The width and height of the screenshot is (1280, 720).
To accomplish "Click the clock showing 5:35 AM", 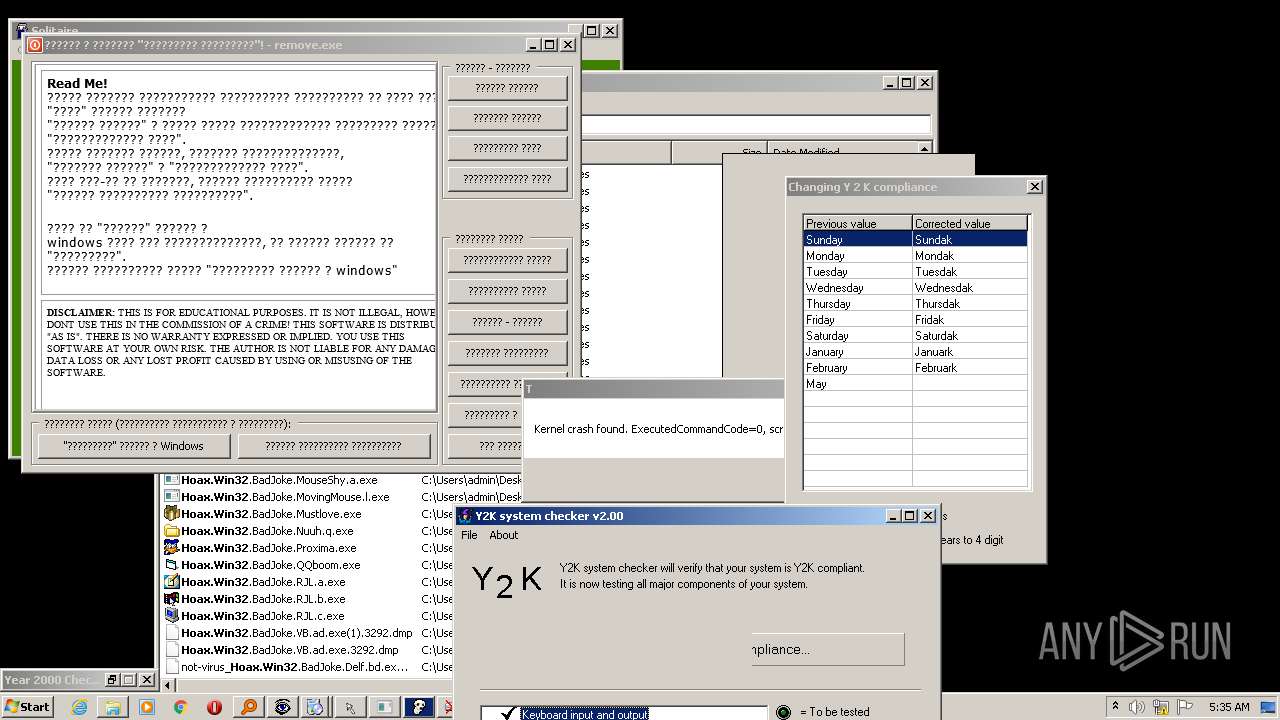I will 1229,707.
